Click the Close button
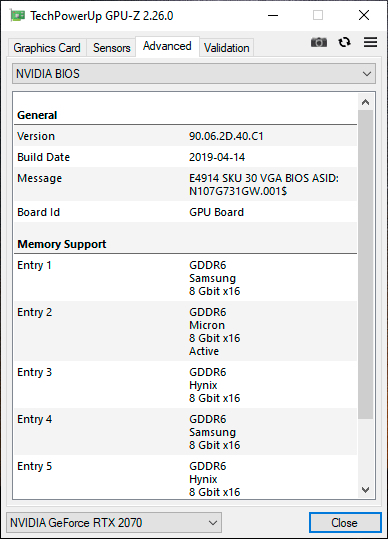The image size is (388, 539). [x=345, y=523]
